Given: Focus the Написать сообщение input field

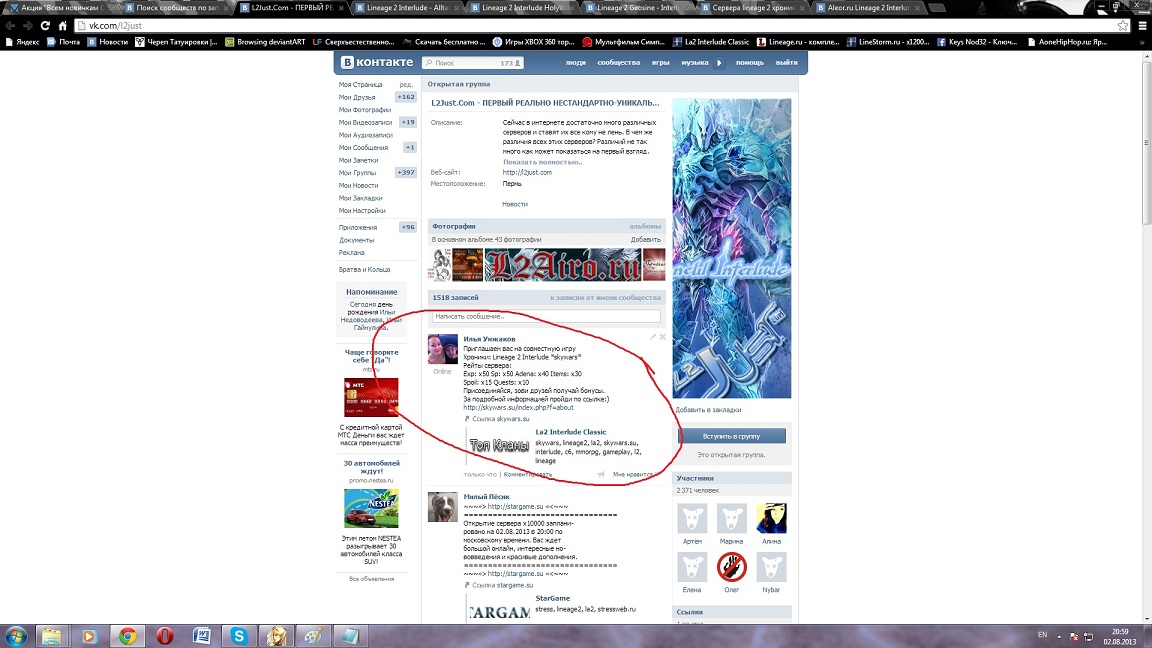Looking at the screenshot, I should click(546, 316).
